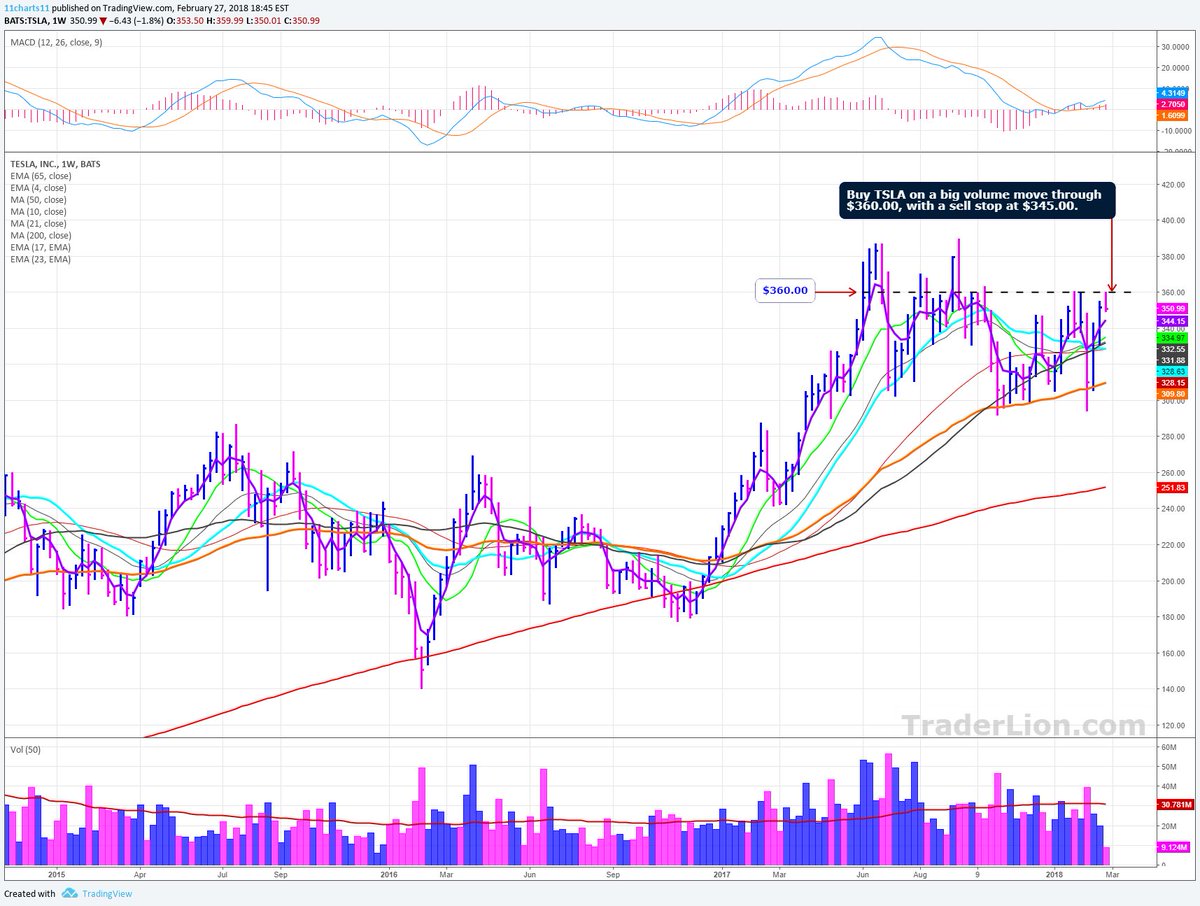This screenshot has height=906, width=1200.
Task: Click the 2015 time axis label
Action: click(x=58, y=874)
